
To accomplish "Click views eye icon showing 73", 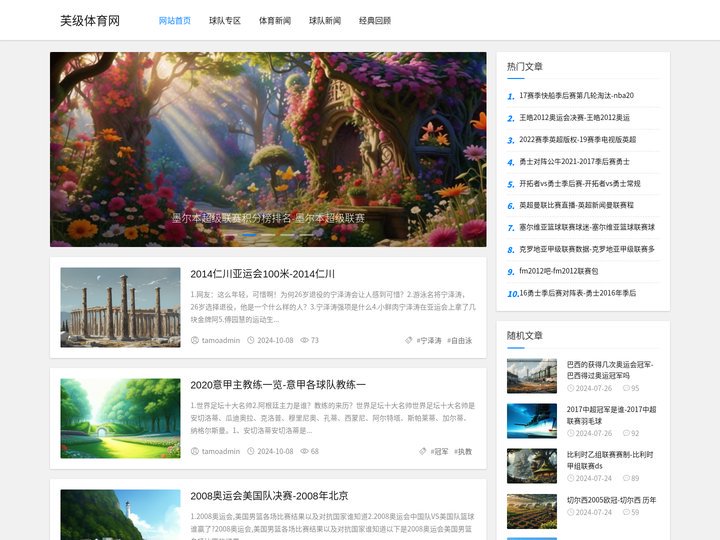I will click(x=304, y=340).
